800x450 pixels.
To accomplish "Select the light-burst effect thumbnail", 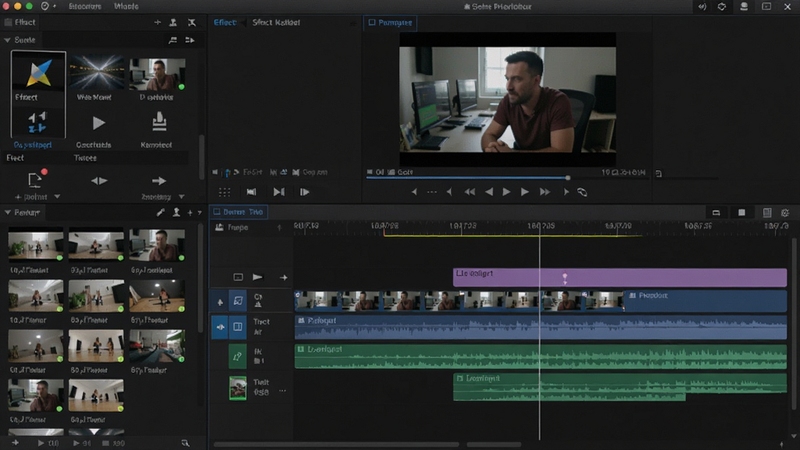I will (x=96, y=73).
